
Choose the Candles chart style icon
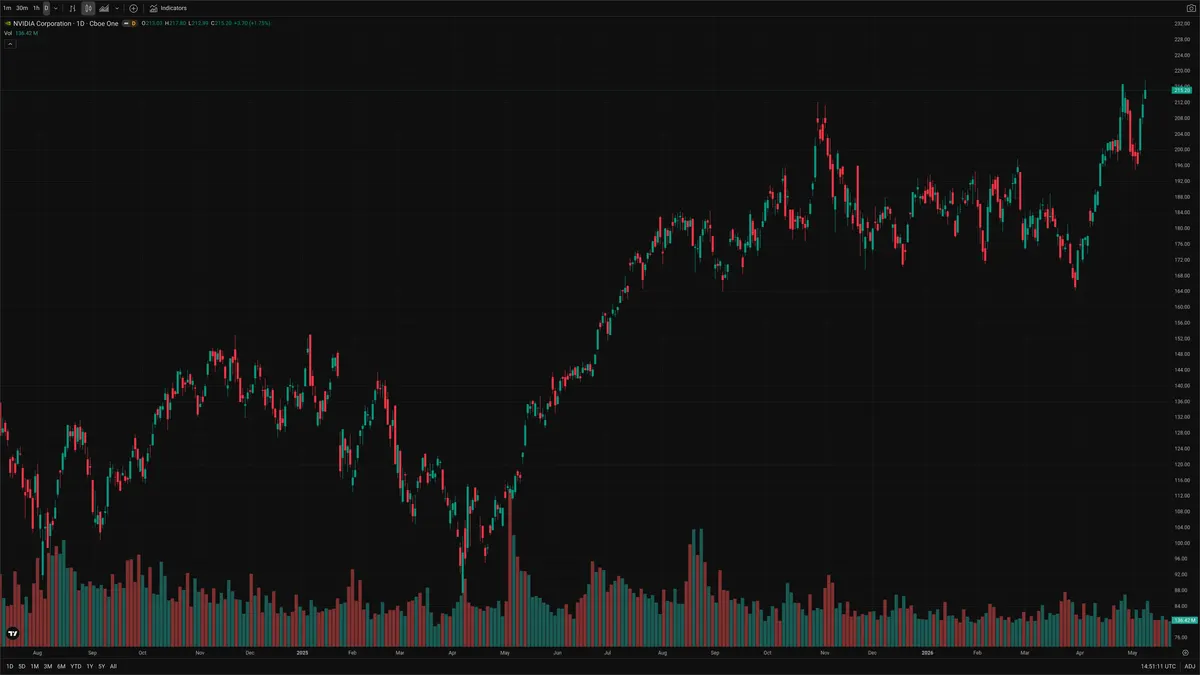[x=88, y=8]
